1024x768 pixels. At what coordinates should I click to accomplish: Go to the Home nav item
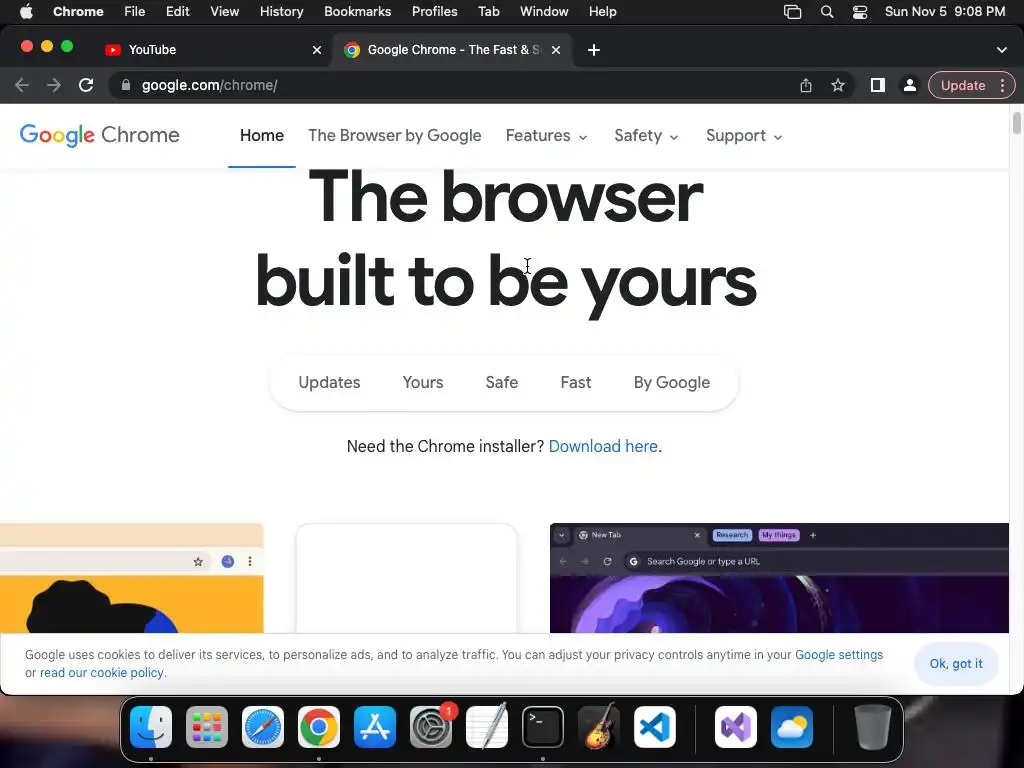click(x=262, y=135)
